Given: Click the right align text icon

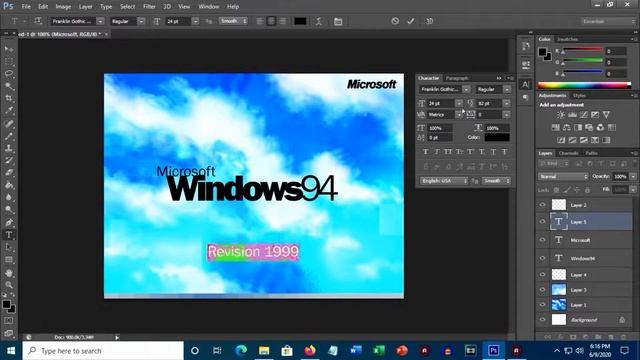Looking at the screenshot, I should tap(282, 21).
